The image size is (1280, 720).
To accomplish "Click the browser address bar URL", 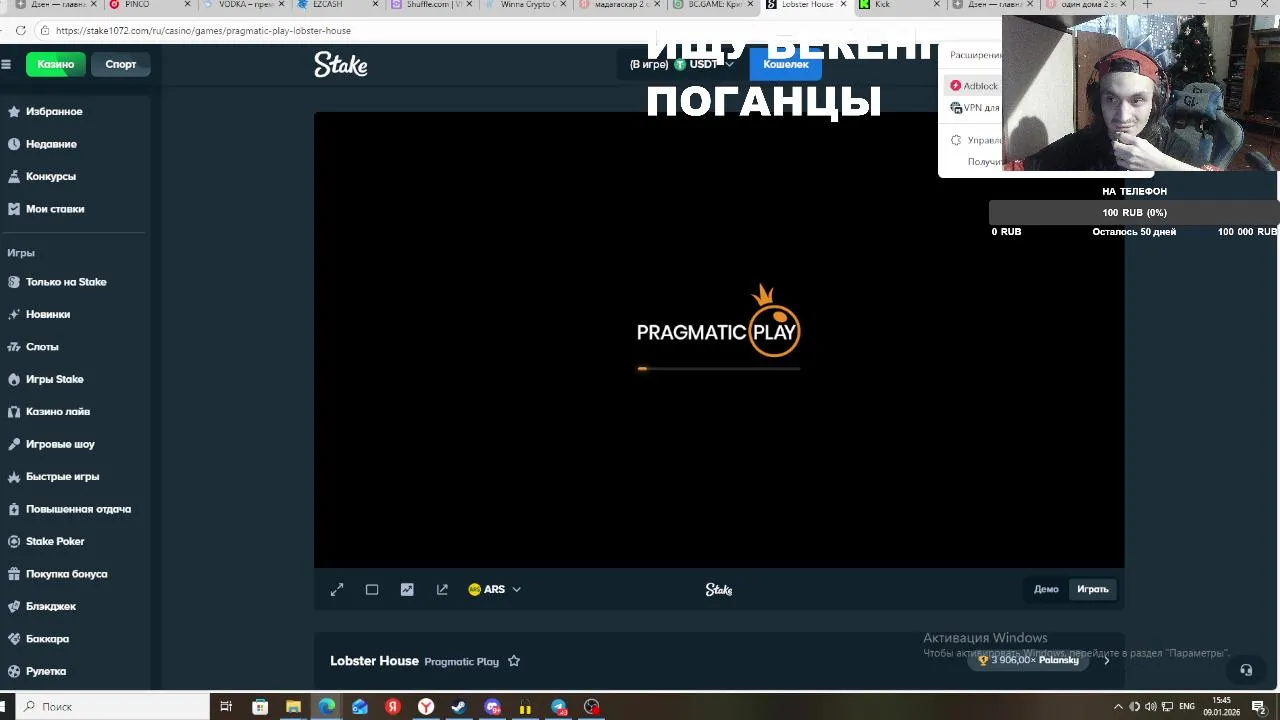I will [x=203, y=30].
